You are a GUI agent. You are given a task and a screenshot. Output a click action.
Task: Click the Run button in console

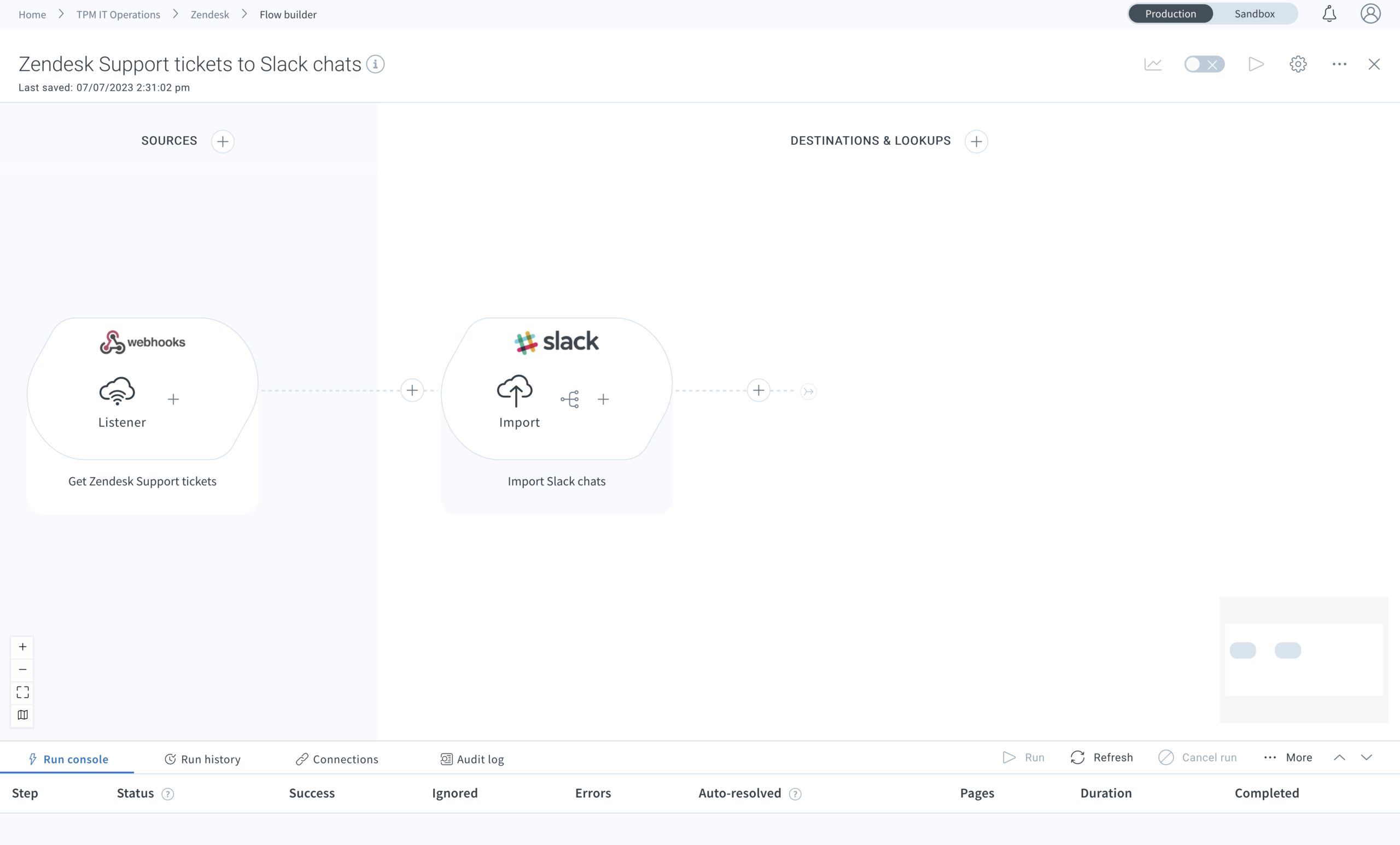(x=1023, y=758)
